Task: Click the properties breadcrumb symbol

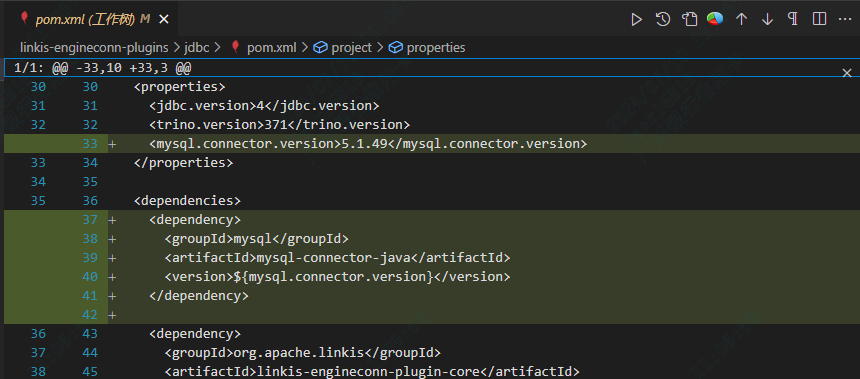Action: [x=436, y=48]
